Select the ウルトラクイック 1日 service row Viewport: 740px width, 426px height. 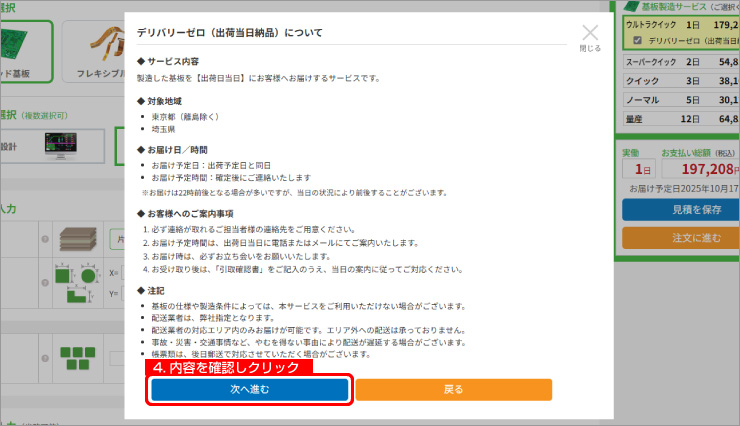pyautogui.click(x=679, y=24)
